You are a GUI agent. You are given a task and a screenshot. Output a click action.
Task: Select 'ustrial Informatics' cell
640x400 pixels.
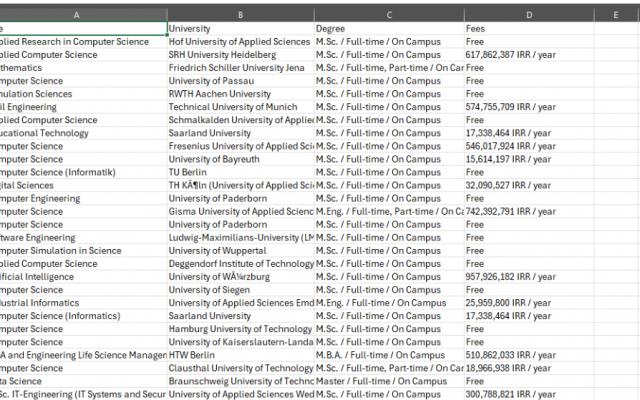(x=83, y=303)
